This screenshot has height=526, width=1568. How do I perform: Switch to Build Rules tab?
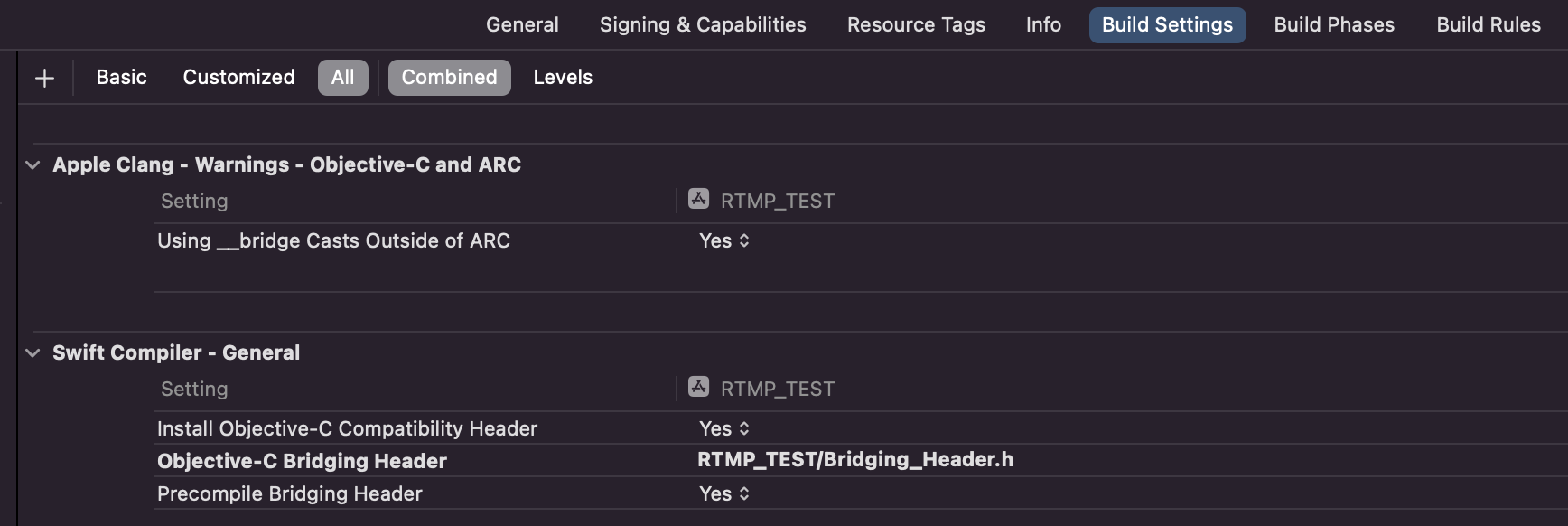click(x=1489, y=24)
